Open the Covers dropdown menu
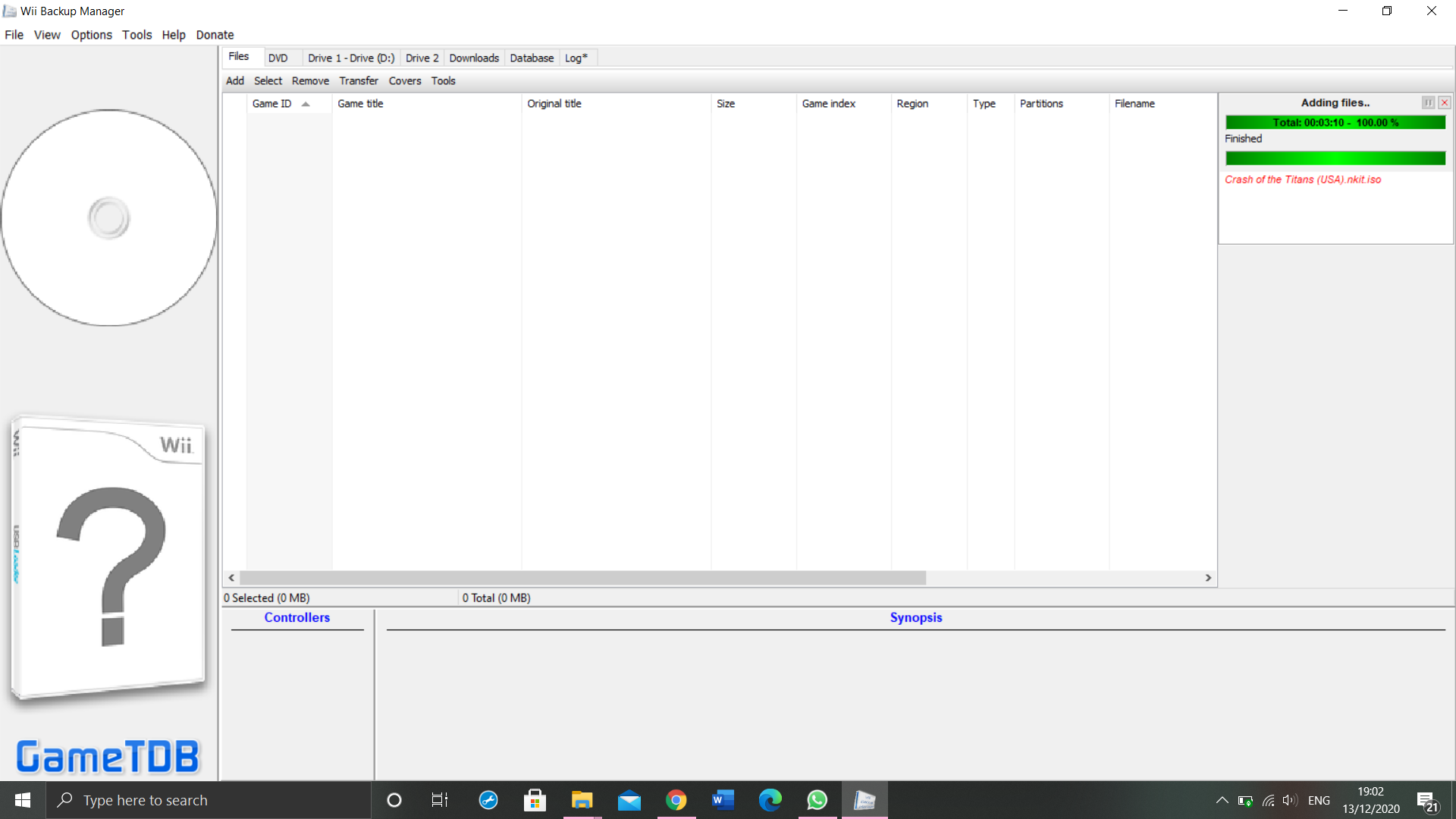Viewport: 1456px width, 819px height. pyautogui.click(x=405, y=81)
